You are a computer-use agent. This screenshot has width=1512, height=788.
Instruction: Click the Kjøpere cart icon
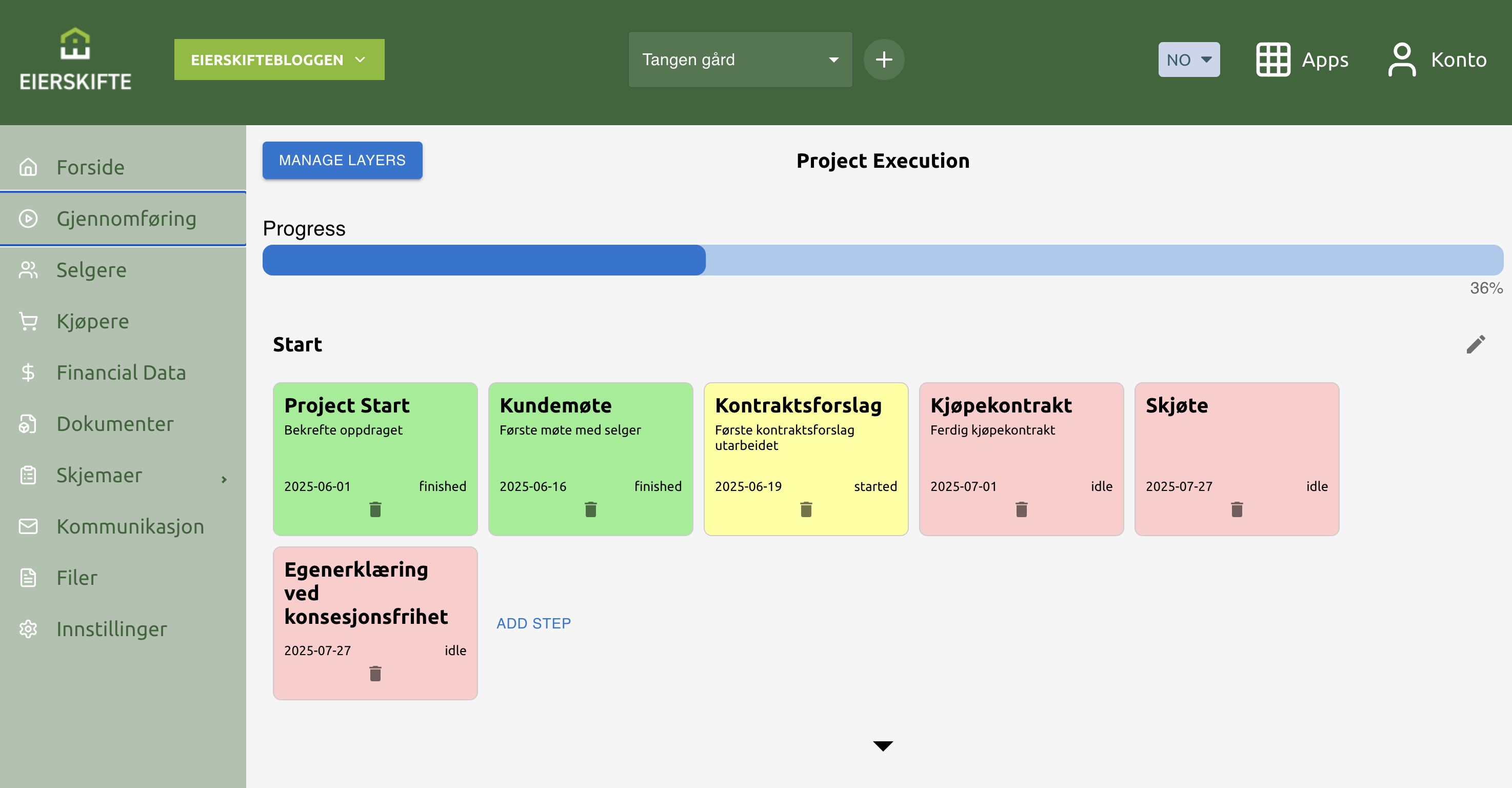tap(28, 321)
